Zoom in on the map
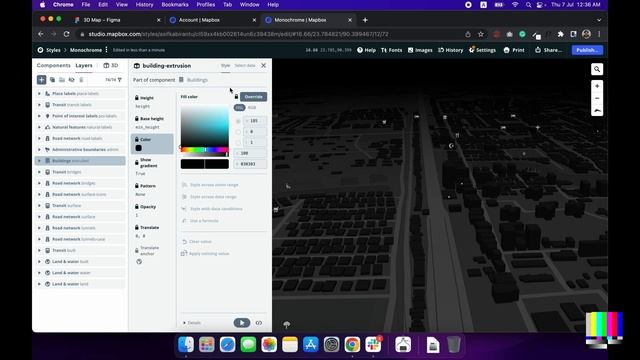 point(597,86)
